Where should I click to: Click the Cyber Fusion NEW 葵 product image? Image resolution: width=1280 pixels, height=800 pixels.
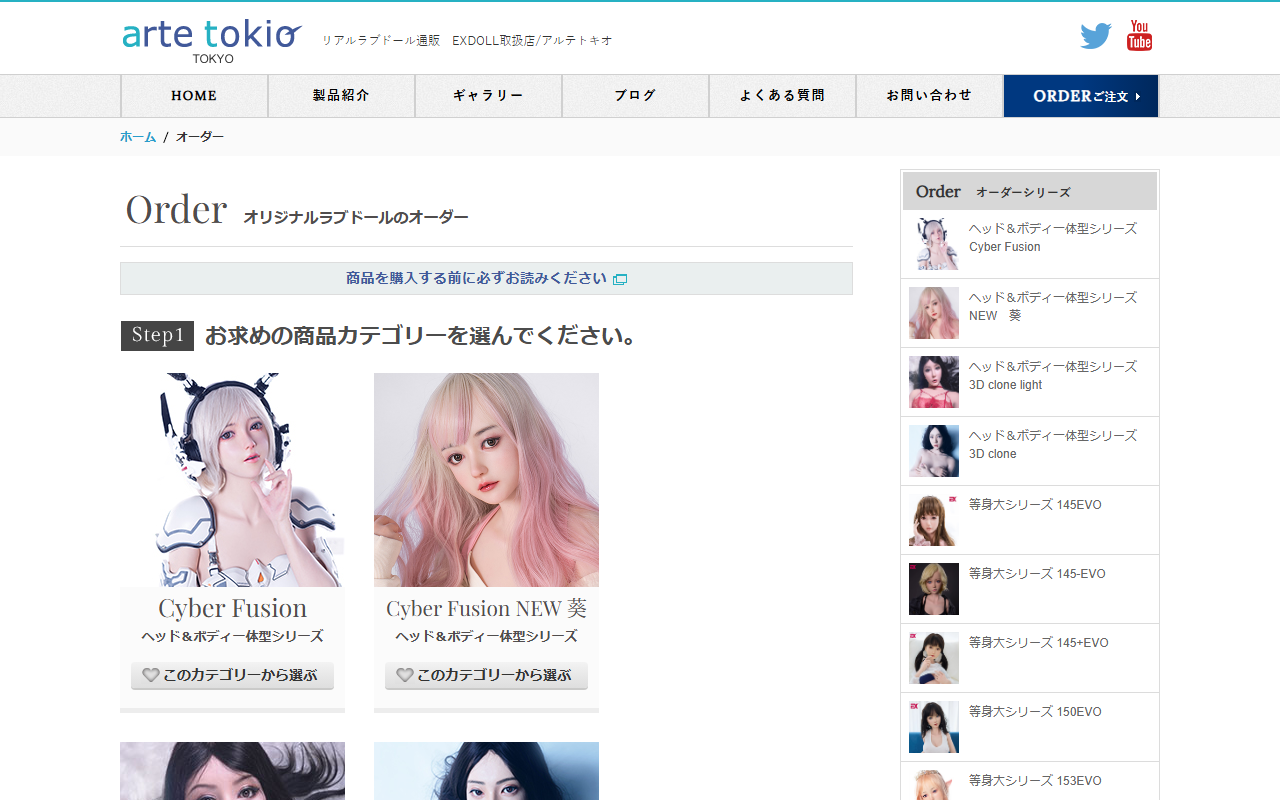coord(486,480)
